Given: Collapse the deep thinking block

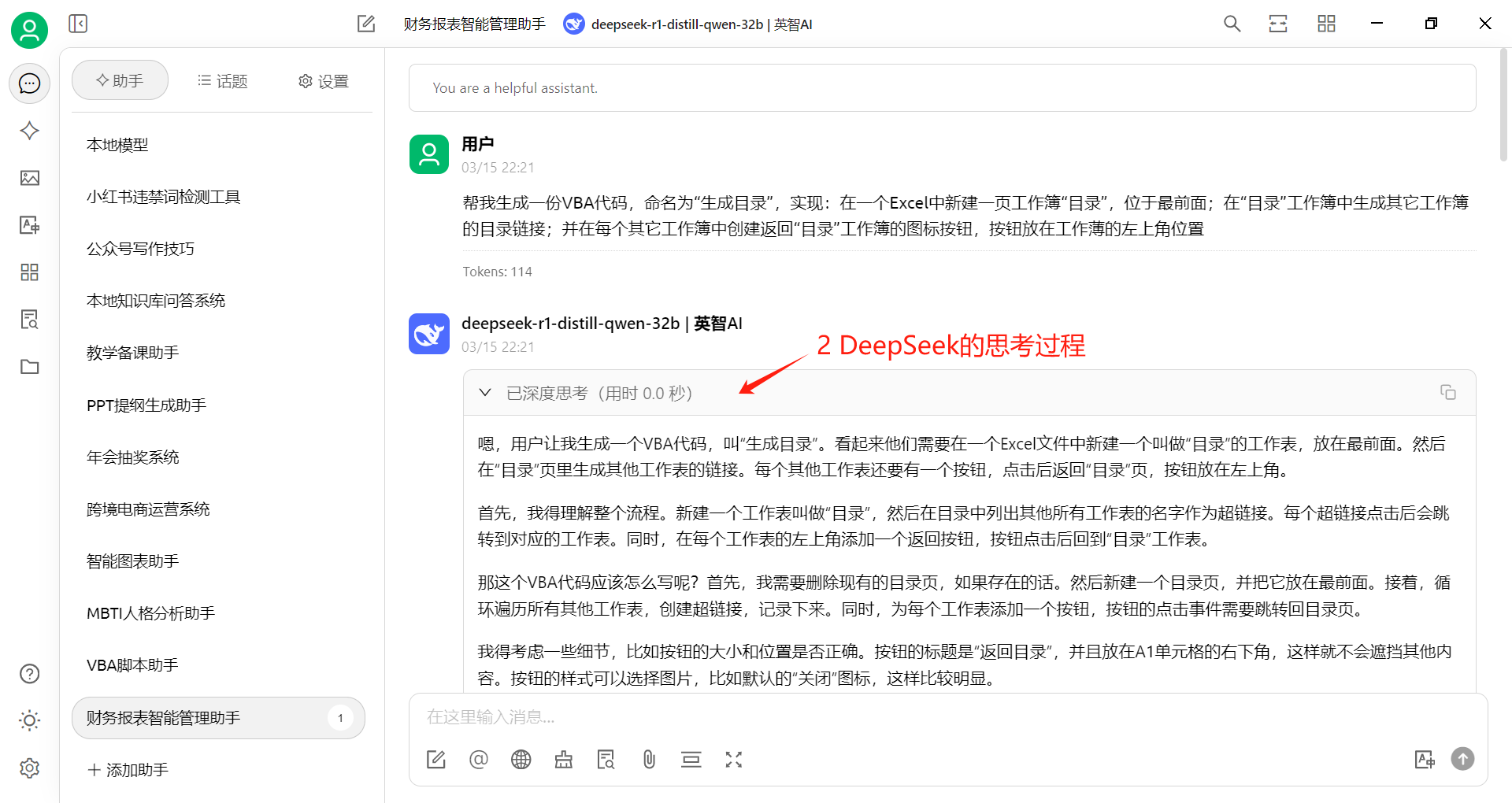Looking at the screenshot, I should click(485, 392).
